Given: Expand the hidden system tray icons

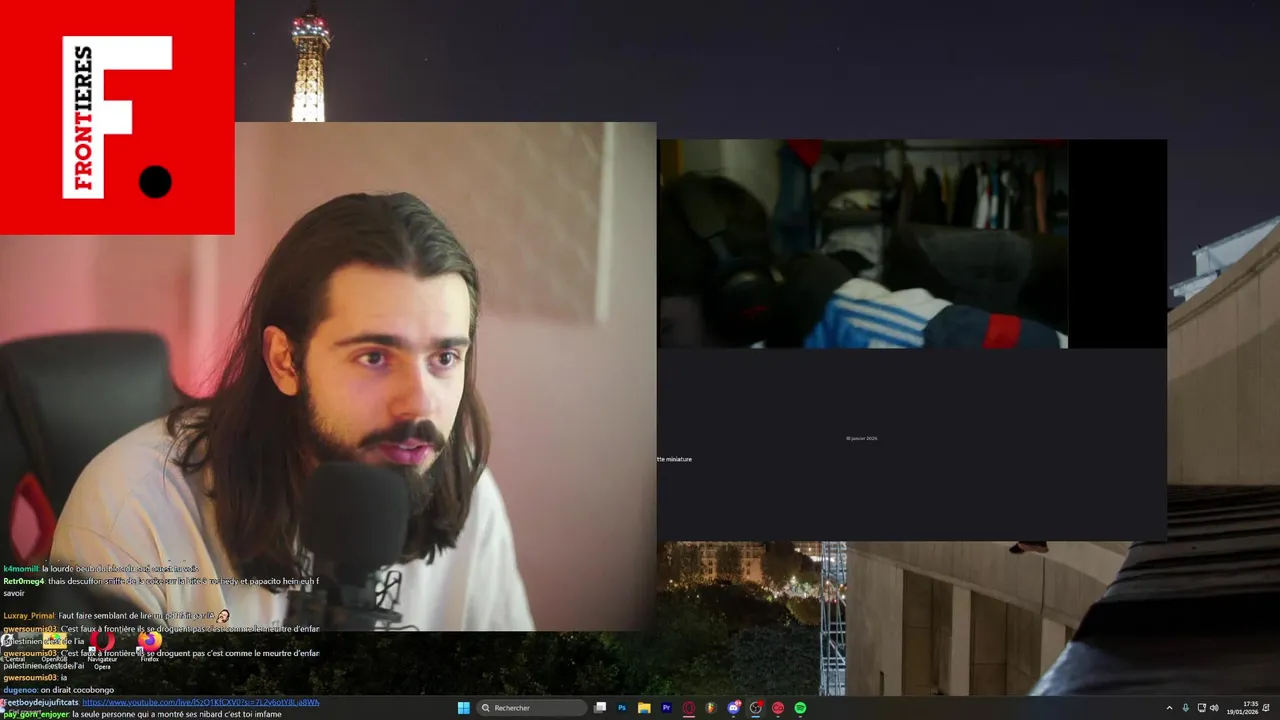Looking at the screenshot, I should 1169,708.
